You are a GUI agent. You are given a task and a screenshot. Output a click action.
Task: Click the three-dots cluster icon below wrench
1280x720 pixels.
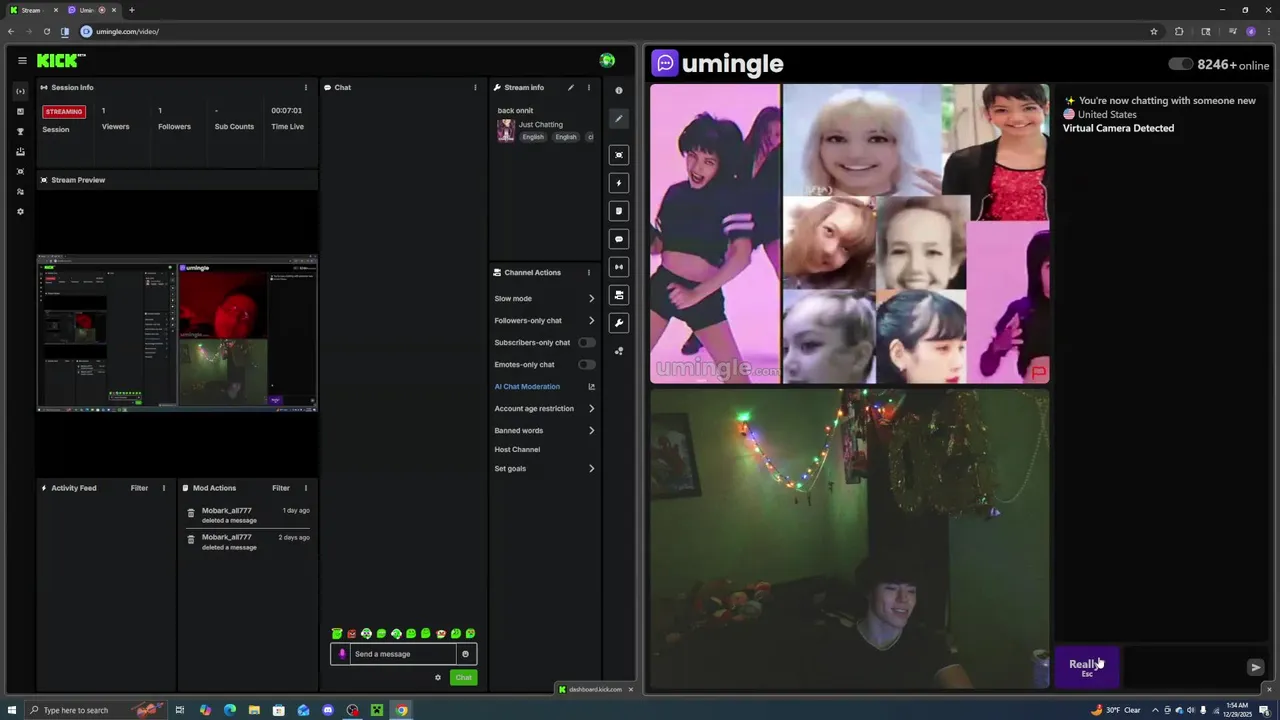pos(619,351)
